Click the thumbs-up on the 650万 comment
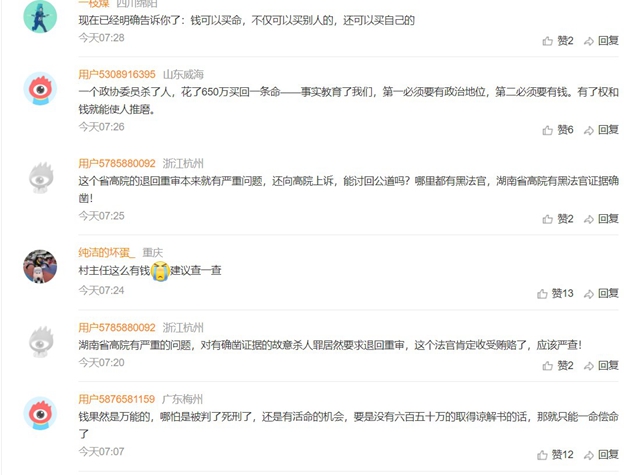640x475 pixels. point(558,130)
